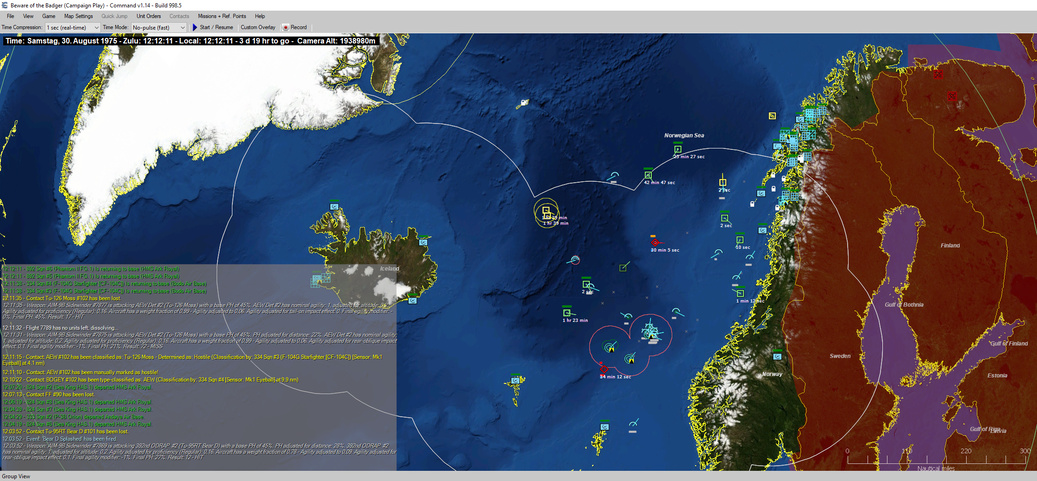Toggle the Record button

[295, 27]
